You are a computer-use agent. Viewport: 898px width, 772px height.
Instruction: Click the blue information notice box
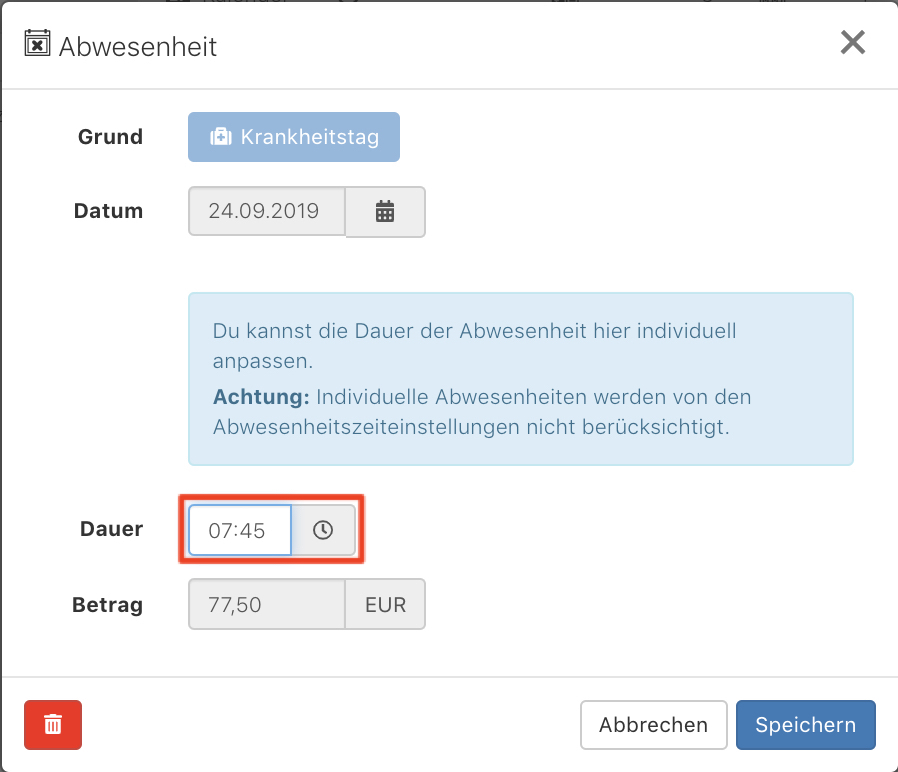click(520, 379)
